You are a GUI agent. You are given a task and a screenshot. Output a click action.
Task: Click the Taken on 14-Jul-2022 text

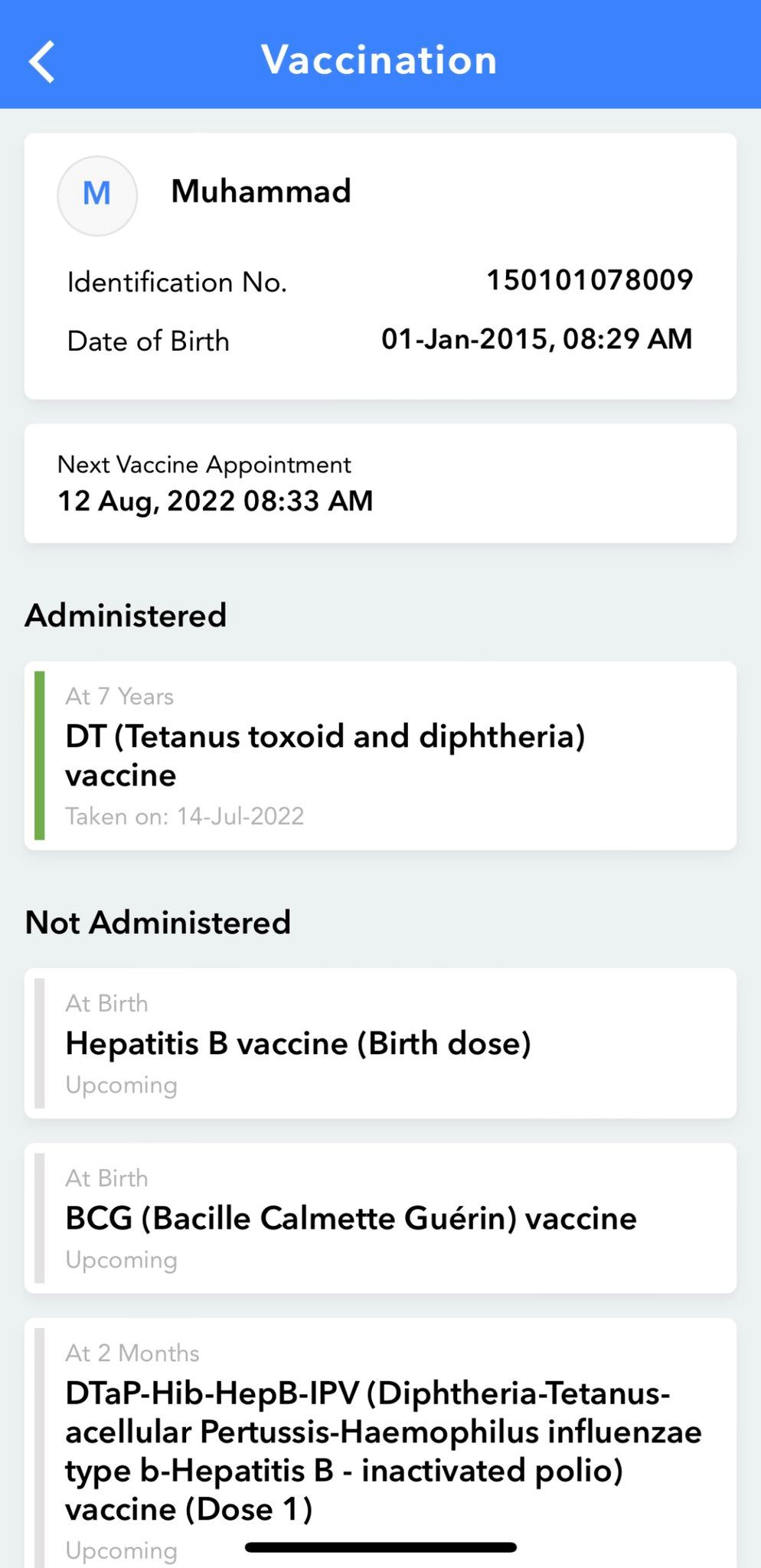pos(185,816)
